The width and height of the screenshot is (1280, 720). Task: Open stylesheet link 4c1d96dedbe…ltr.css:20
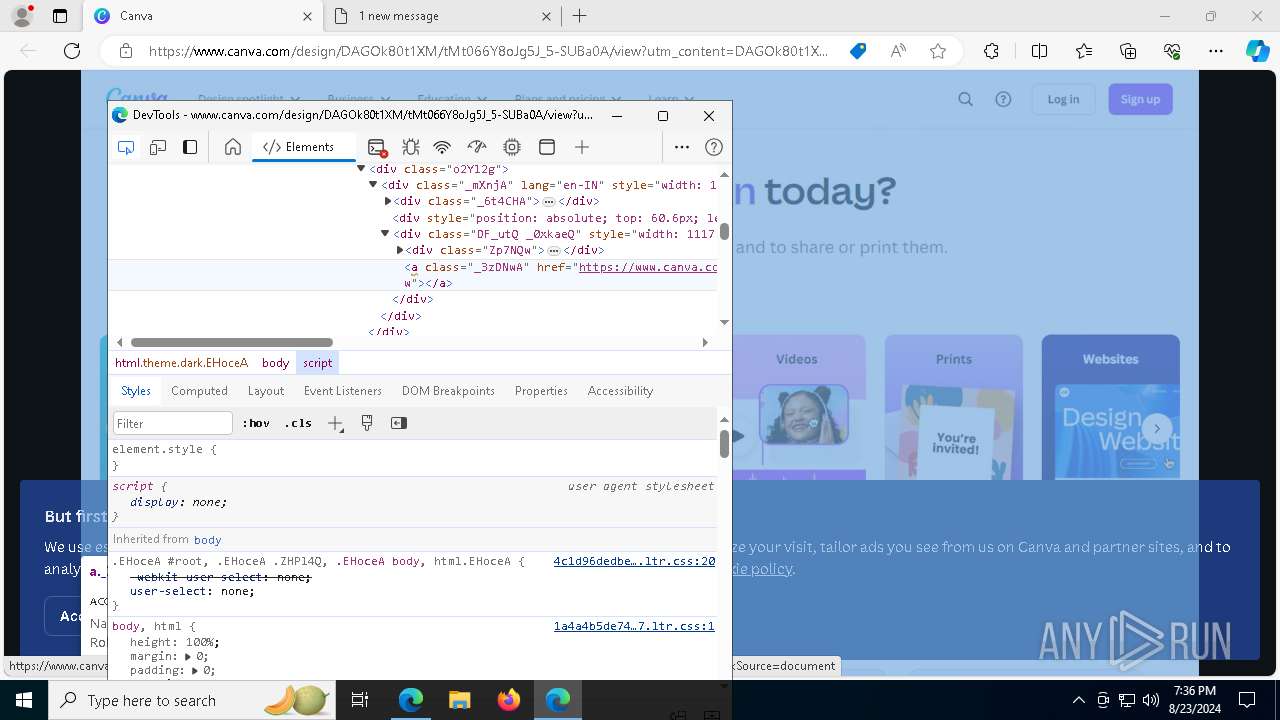point(634,562)
